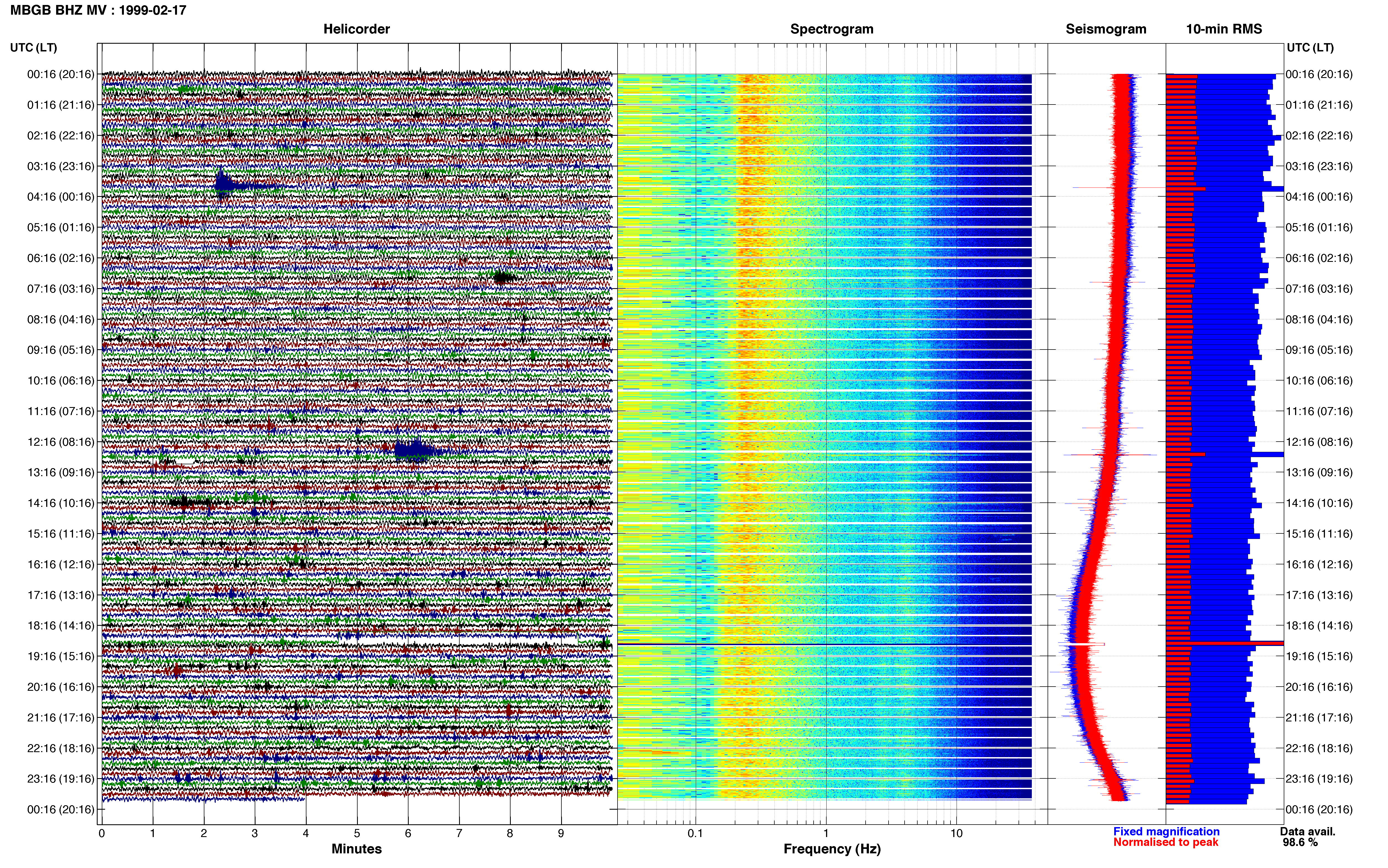Click the spectrogram frequency tick '10'
The height and width of the screenshot is (868, 1388).
pyautogui.click(x=956, y=833)
